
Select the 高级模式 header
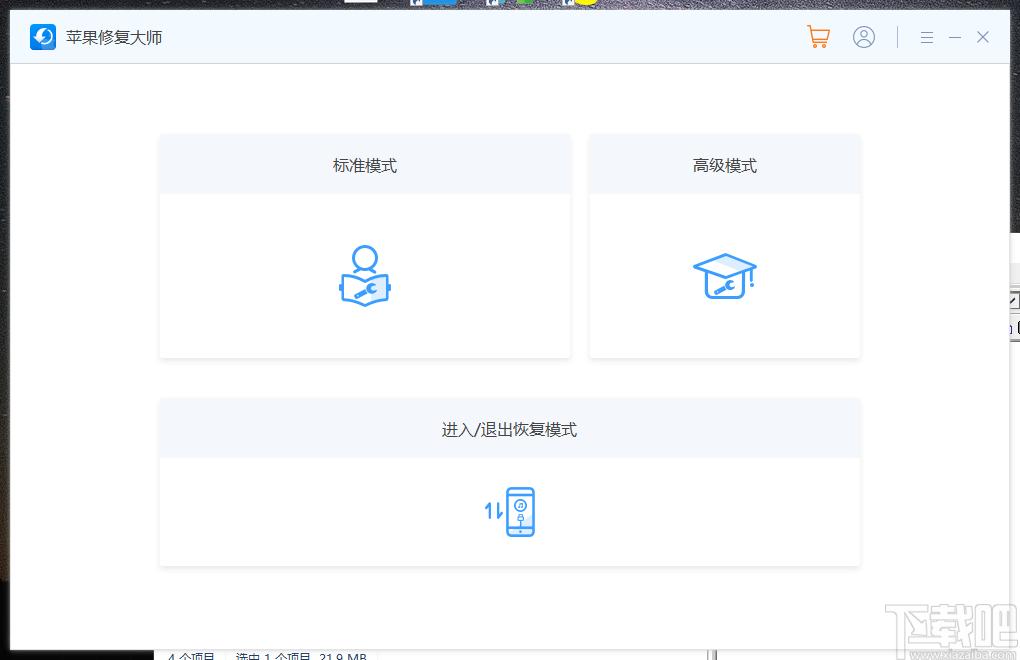tap(725, 166)
